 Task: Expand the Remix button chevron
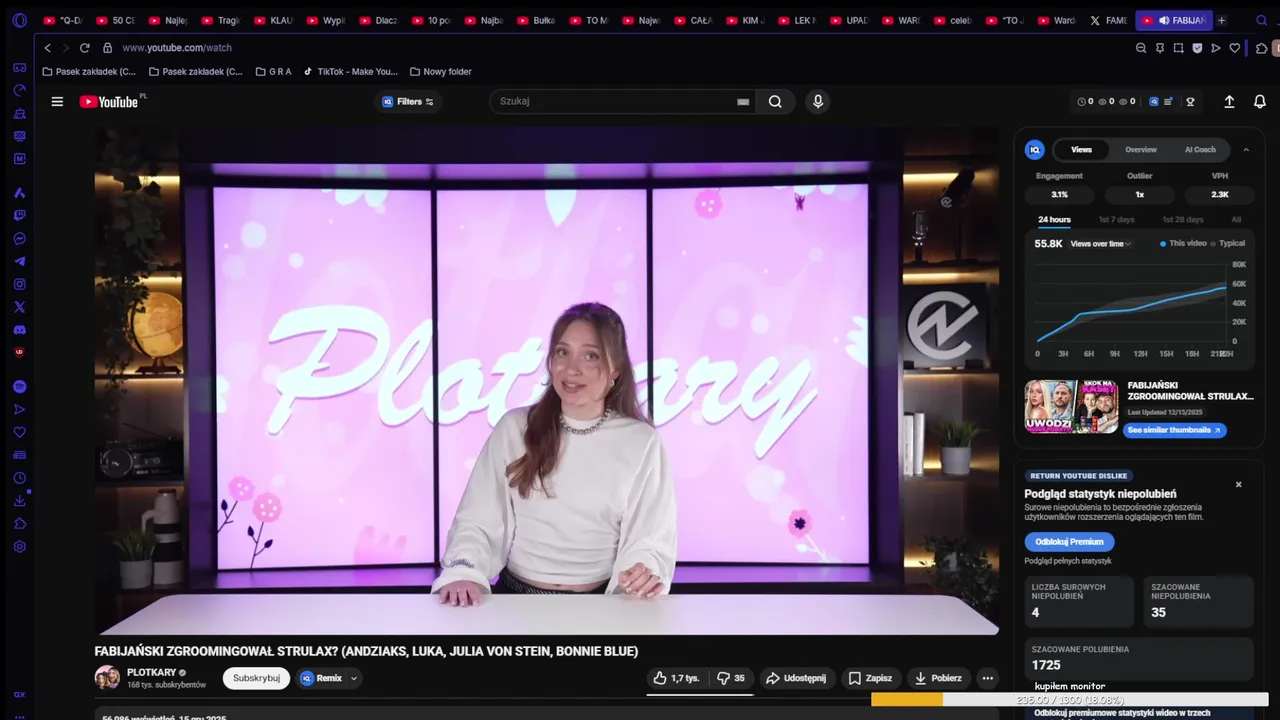point(354,678)
